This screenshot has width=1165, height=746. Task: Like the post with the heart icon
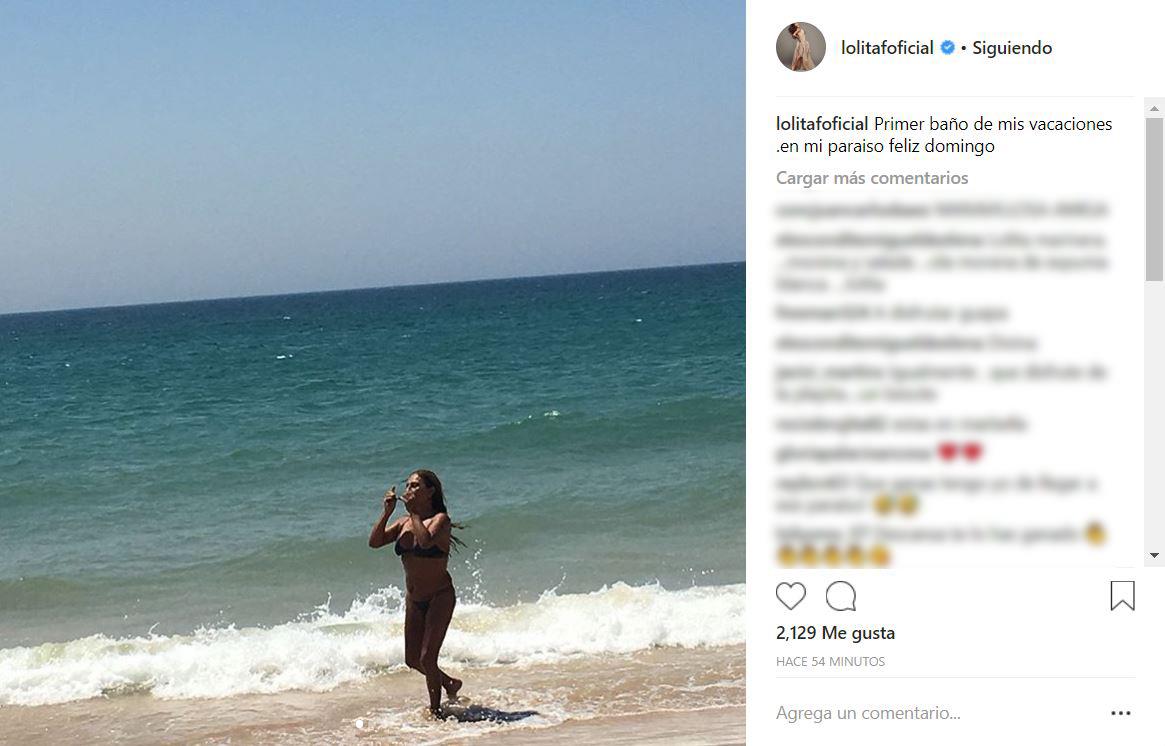(x=791, y=596)
